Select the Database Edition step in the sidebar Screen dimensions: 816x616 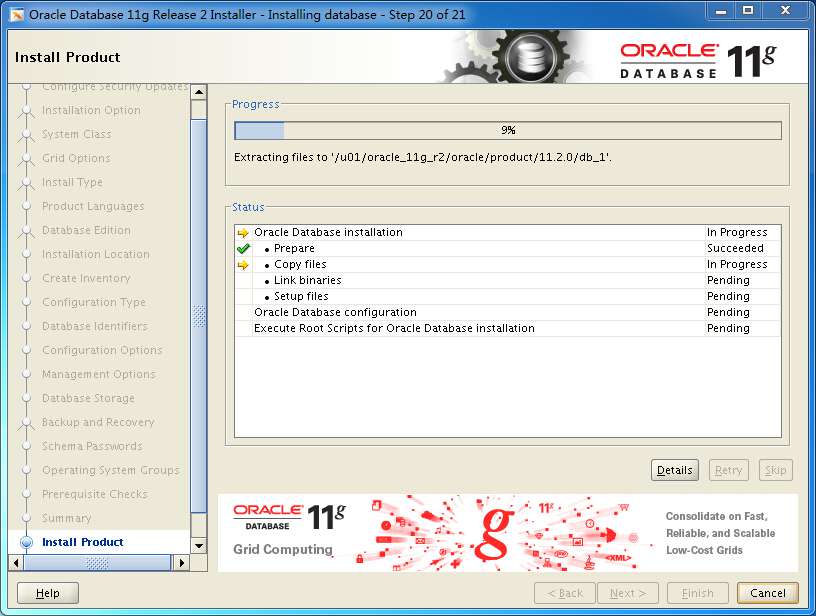click(x=85, y=230)
